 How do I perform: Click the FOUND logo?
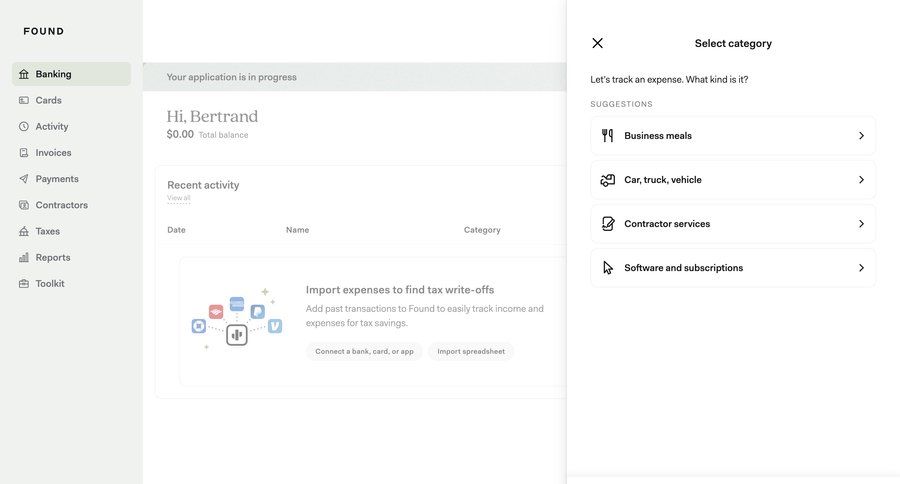(44, 31)
